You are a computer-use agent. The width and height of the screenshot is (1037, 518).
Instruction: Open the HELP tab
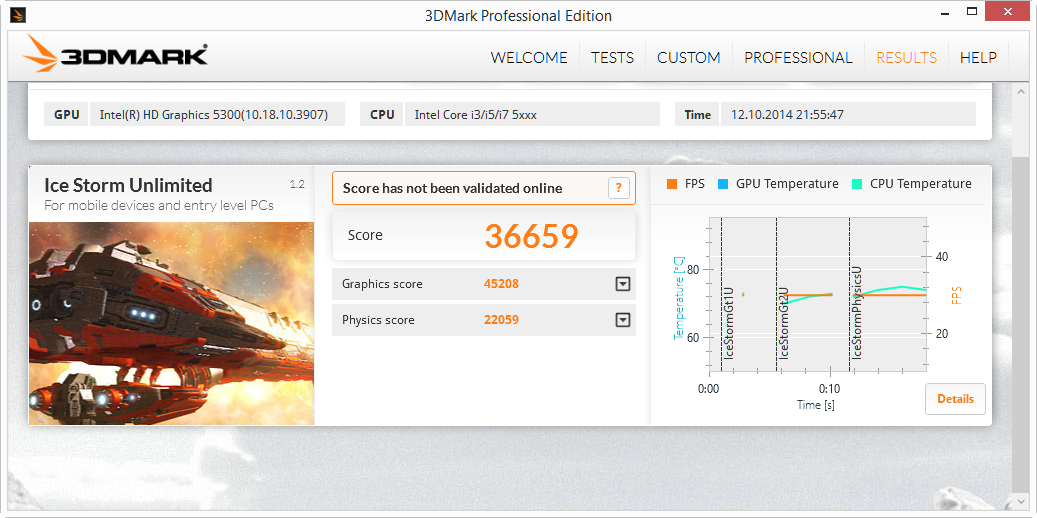click(978, 58)
